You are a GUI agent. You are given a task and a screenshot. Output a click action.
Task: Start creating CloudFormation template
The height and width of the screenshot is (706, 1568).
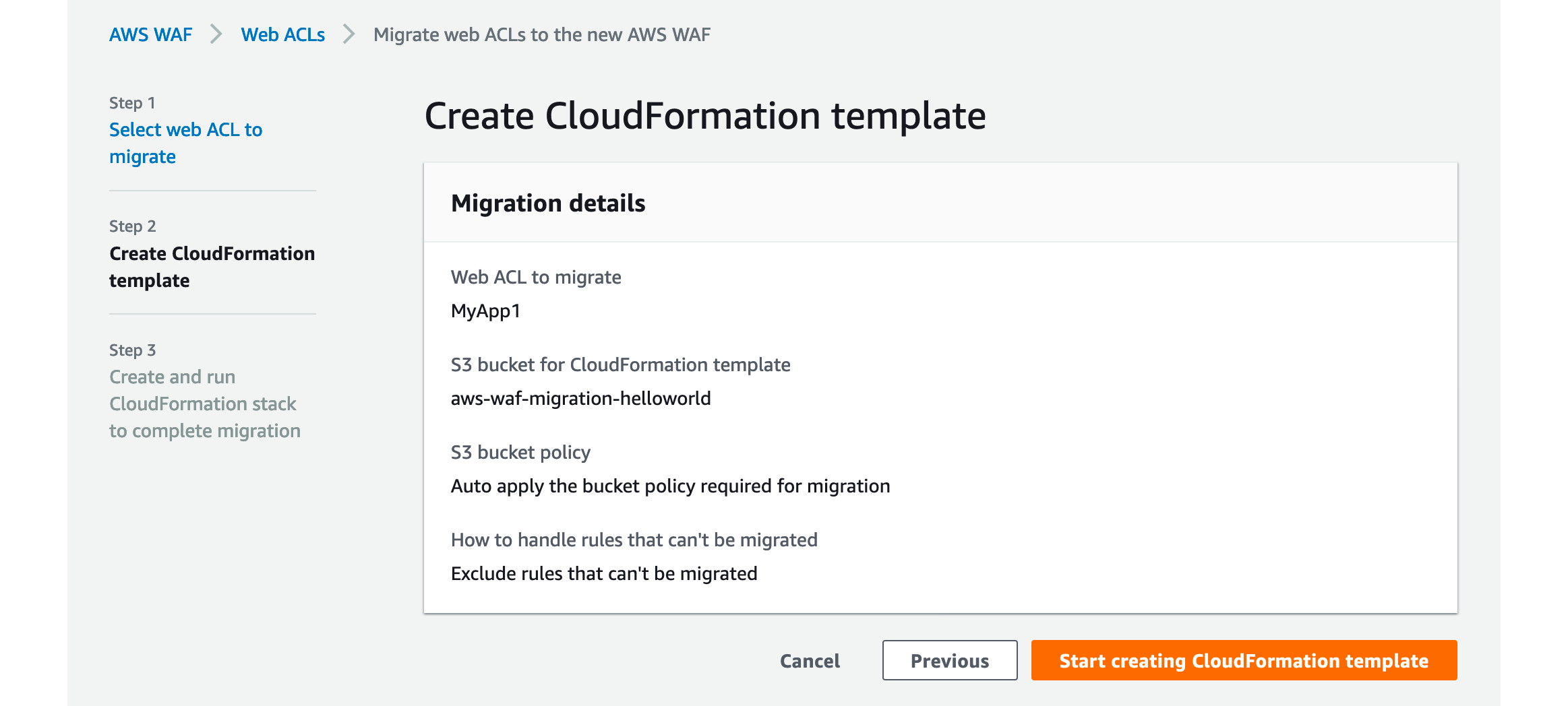click(1244, 660)
